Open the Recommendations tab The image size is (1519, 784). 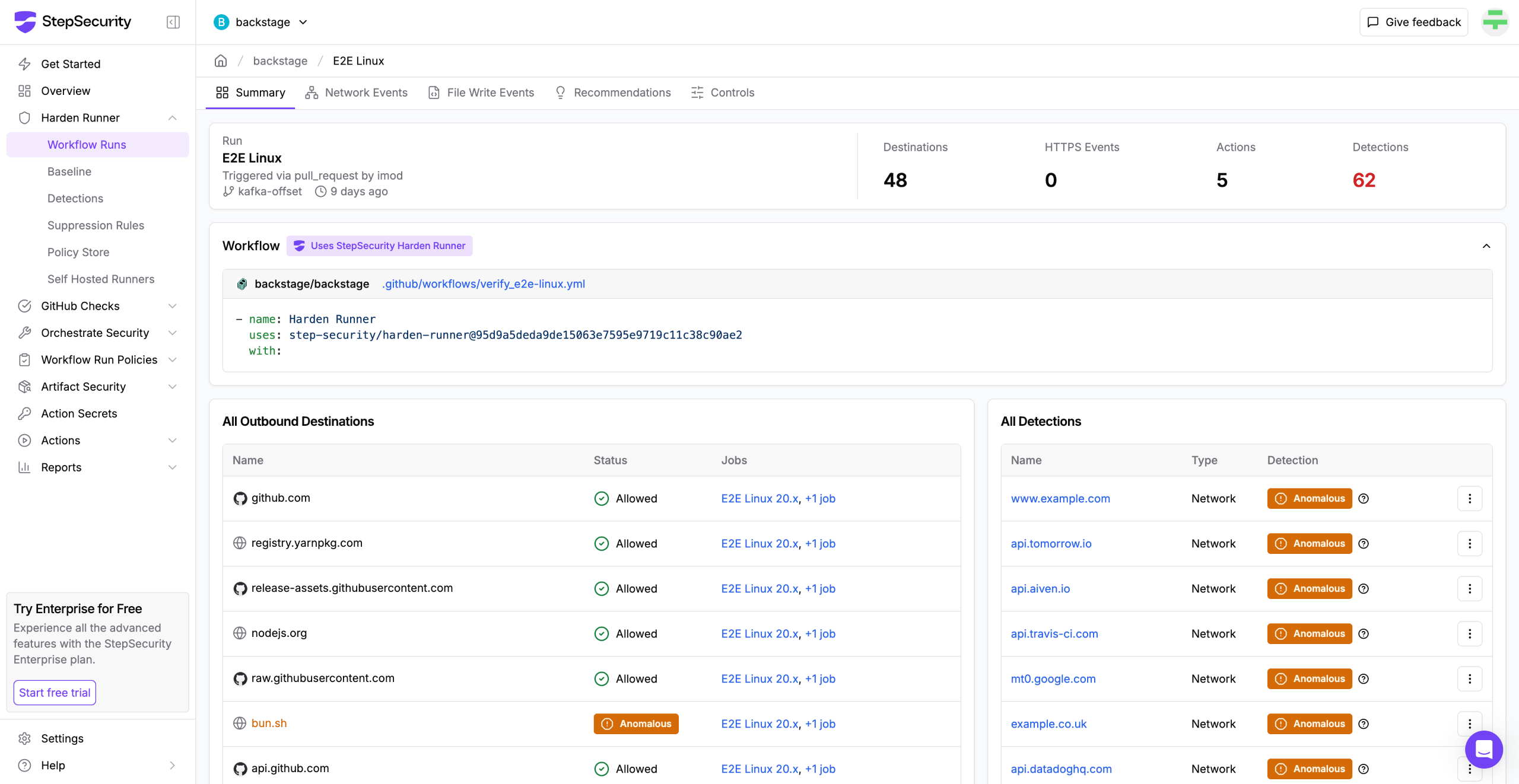pyautogui.click(x=613, y=93)
